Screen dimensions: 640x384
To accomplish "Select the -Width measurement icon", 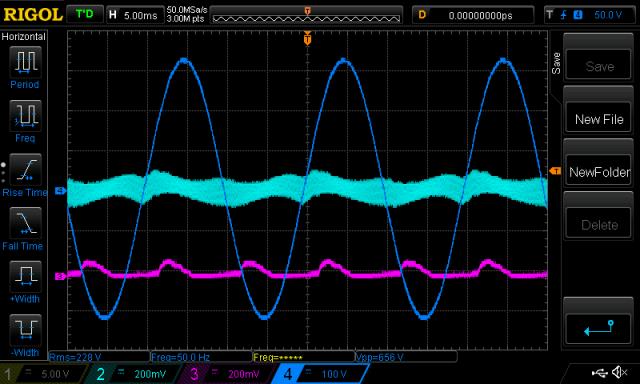I will pos(25,330).
